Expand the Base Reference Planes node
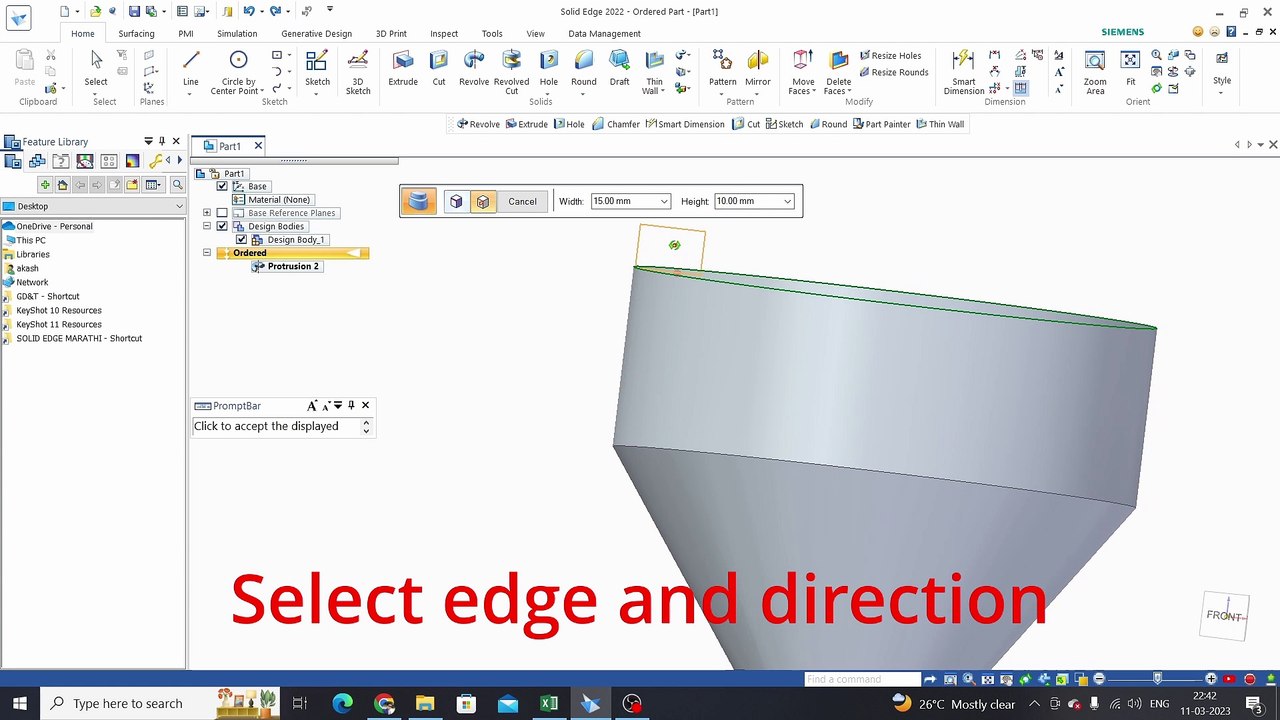This screenshot has height=720, width=1280. coord(207,213)
